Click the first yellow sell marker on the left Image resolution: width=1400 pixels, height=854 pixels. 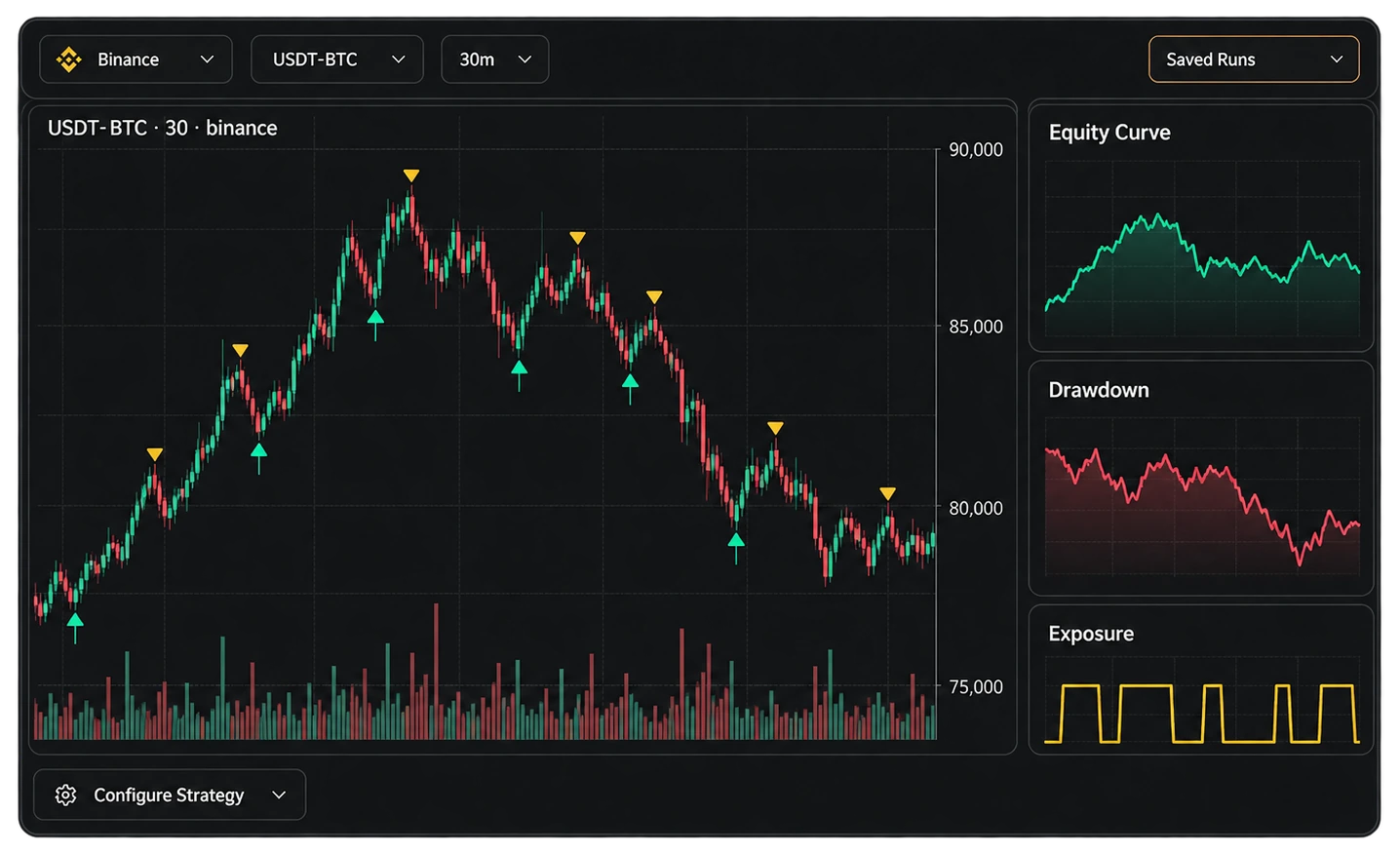click(155, 454)
